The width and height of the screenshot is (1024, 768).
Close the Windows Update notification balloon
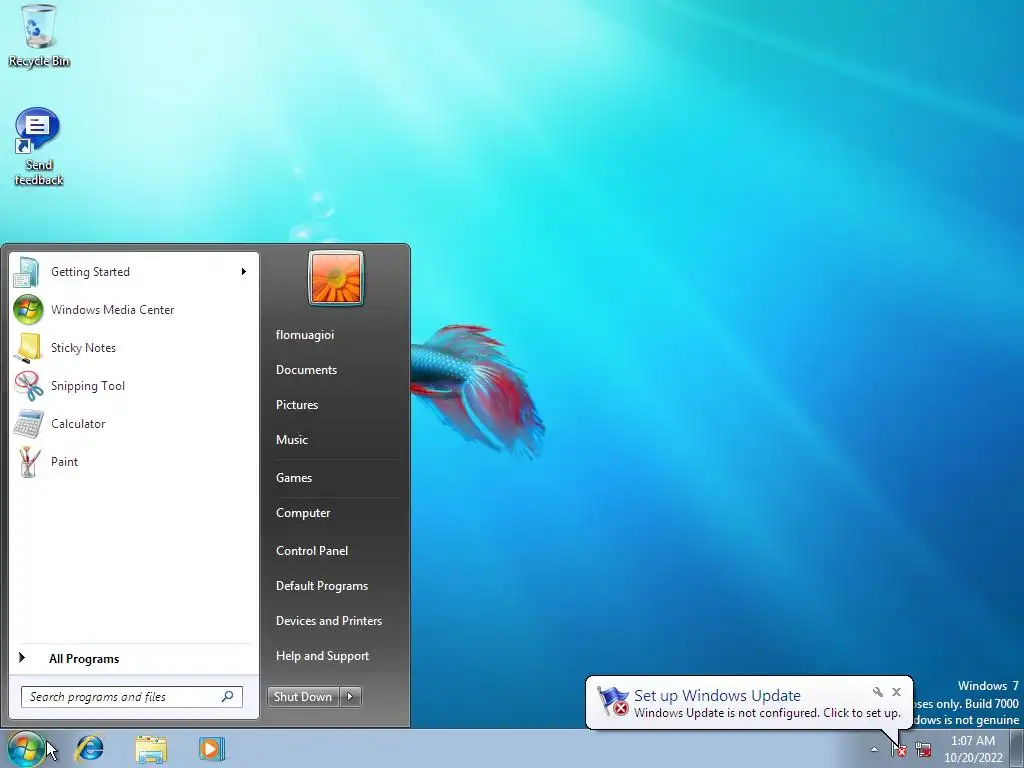[x=897, y=692]
